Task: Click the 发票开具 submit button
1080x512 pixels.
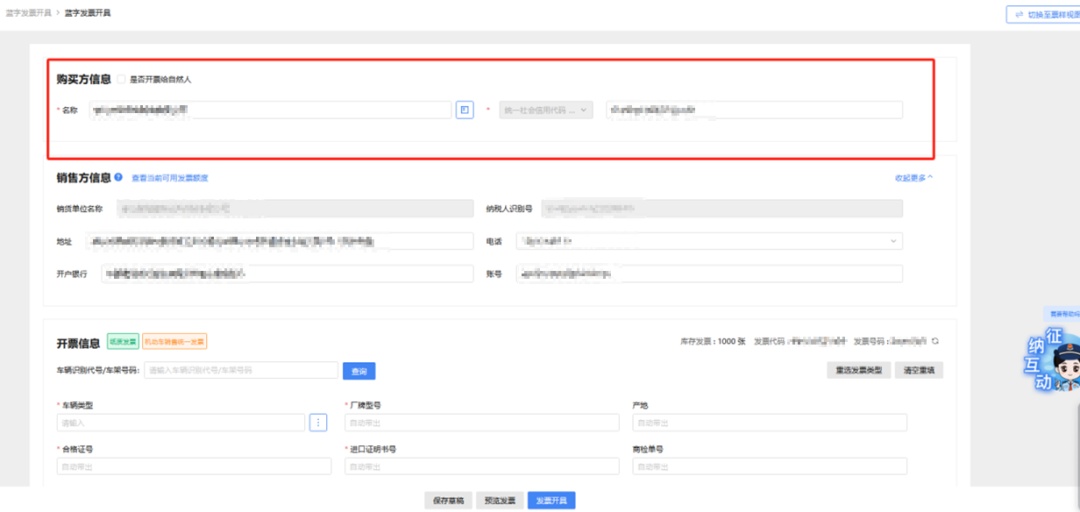Action: coord(552,500)
